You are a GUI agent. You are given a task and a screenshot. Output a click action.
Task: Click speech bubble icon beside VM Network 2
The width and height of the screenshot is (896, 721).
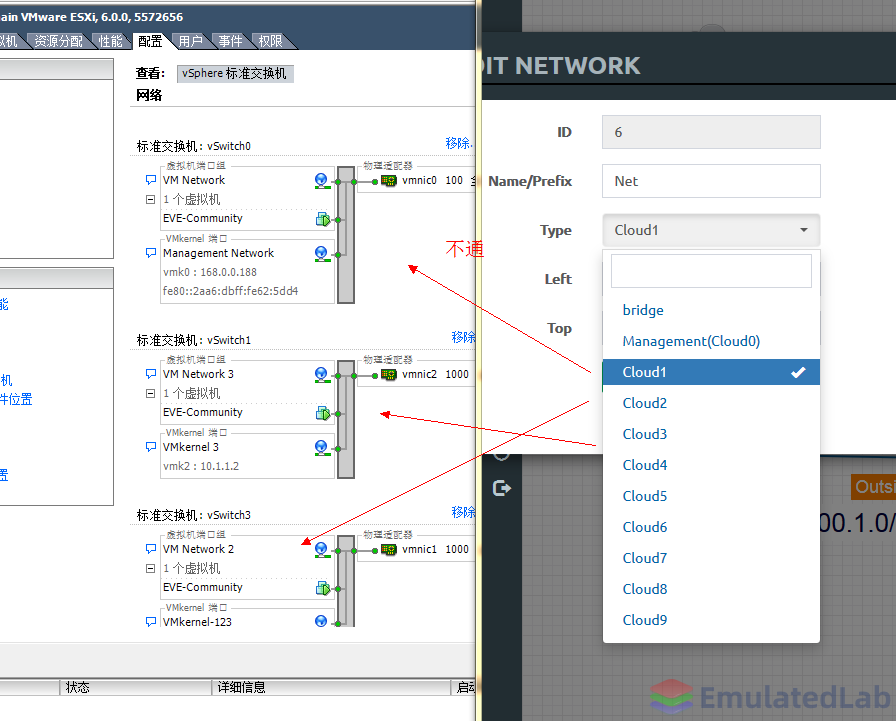click(x=151, y=548)
